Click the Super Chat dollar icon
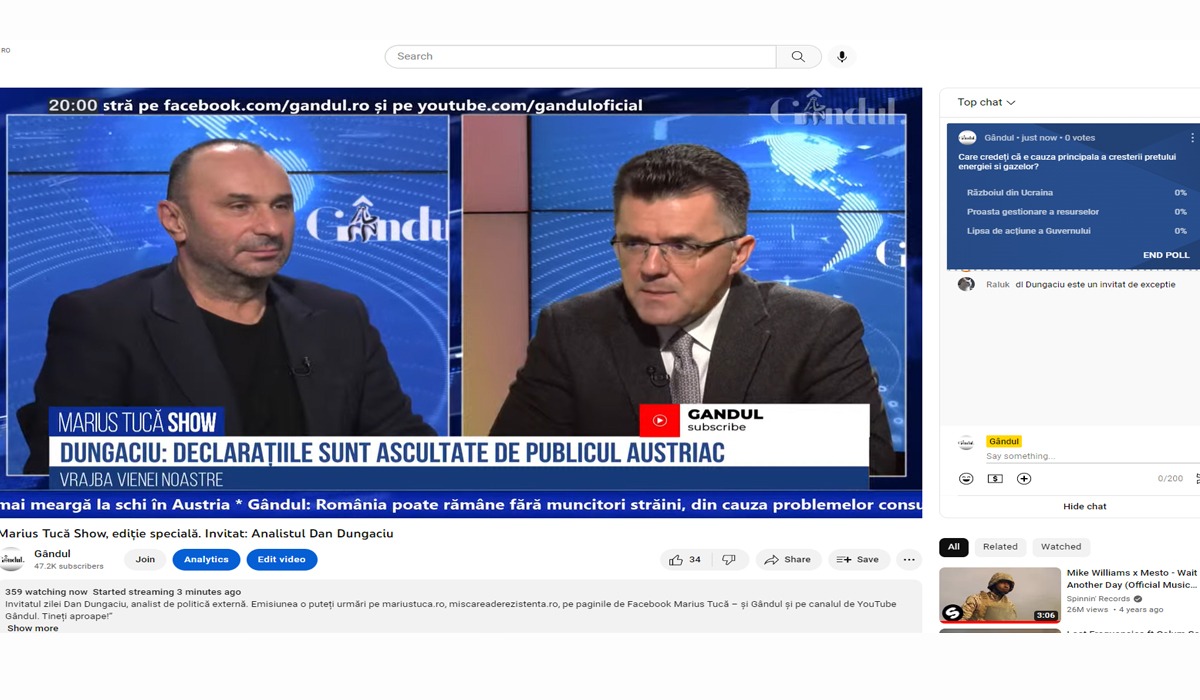The image size is (1200, 700). [995, 479]
